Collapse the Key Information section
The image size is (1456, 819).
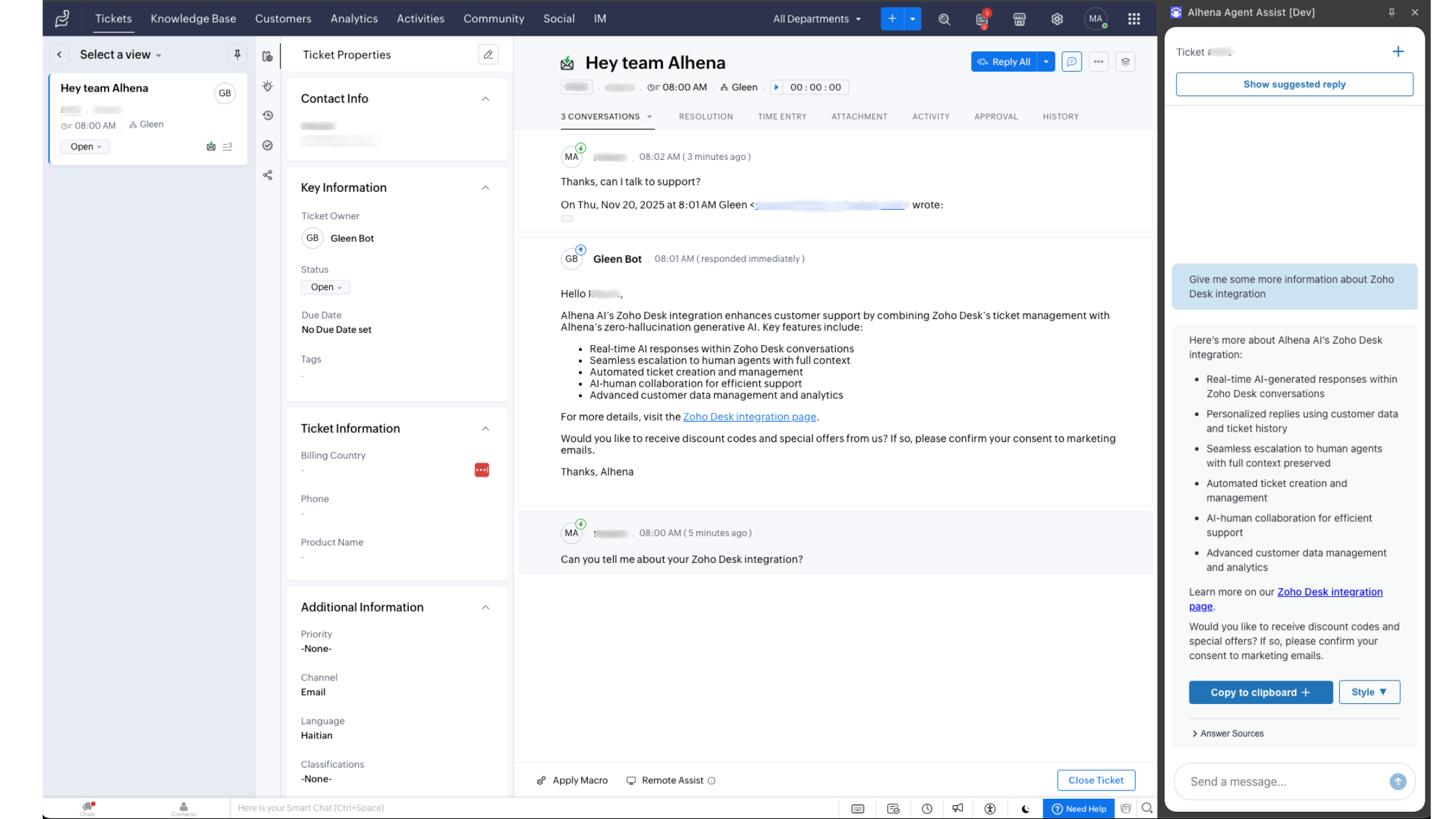tap(485, 187)
